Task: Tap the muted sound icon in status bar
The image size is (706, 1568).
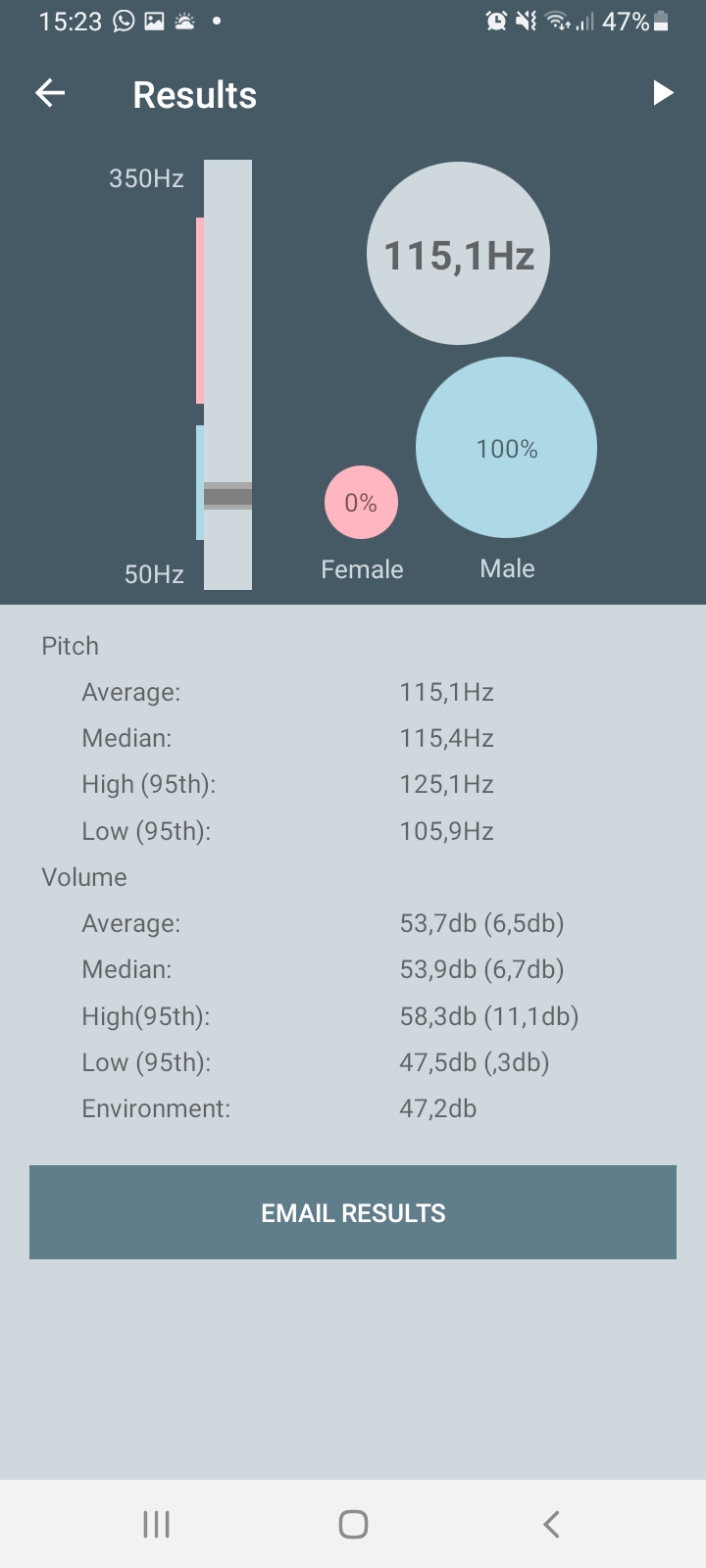Action: 527,21
